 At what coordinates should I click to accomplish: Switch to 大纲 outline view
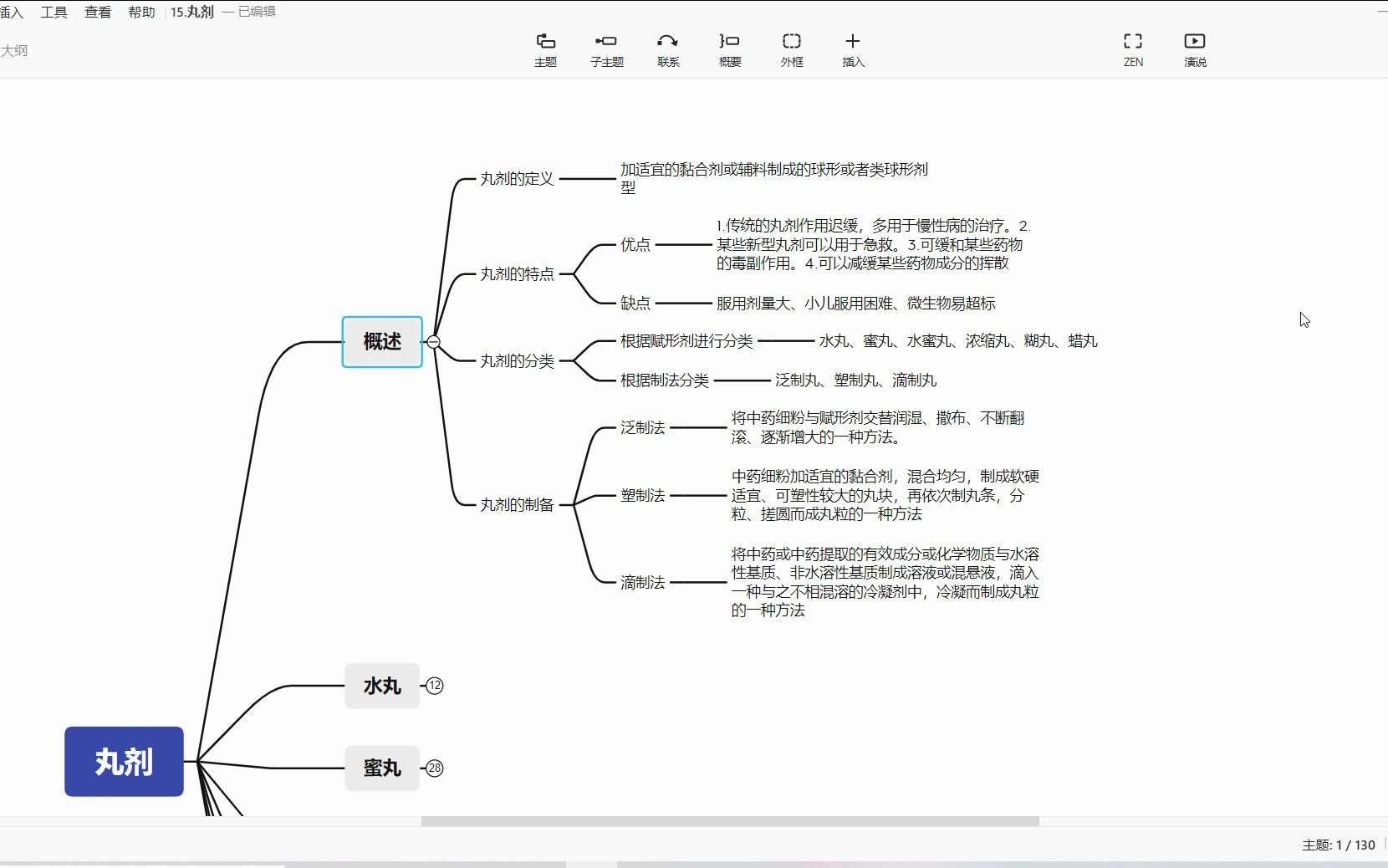[14, 50]
